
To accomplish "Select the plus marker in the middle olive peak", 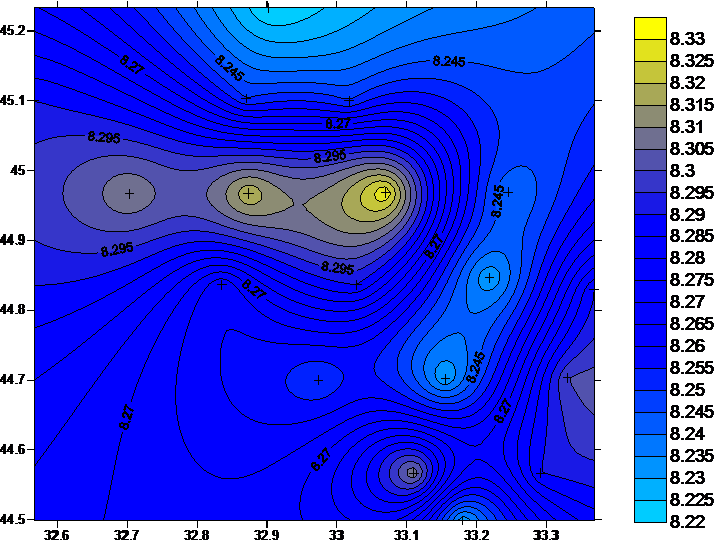I will [249, 194].
